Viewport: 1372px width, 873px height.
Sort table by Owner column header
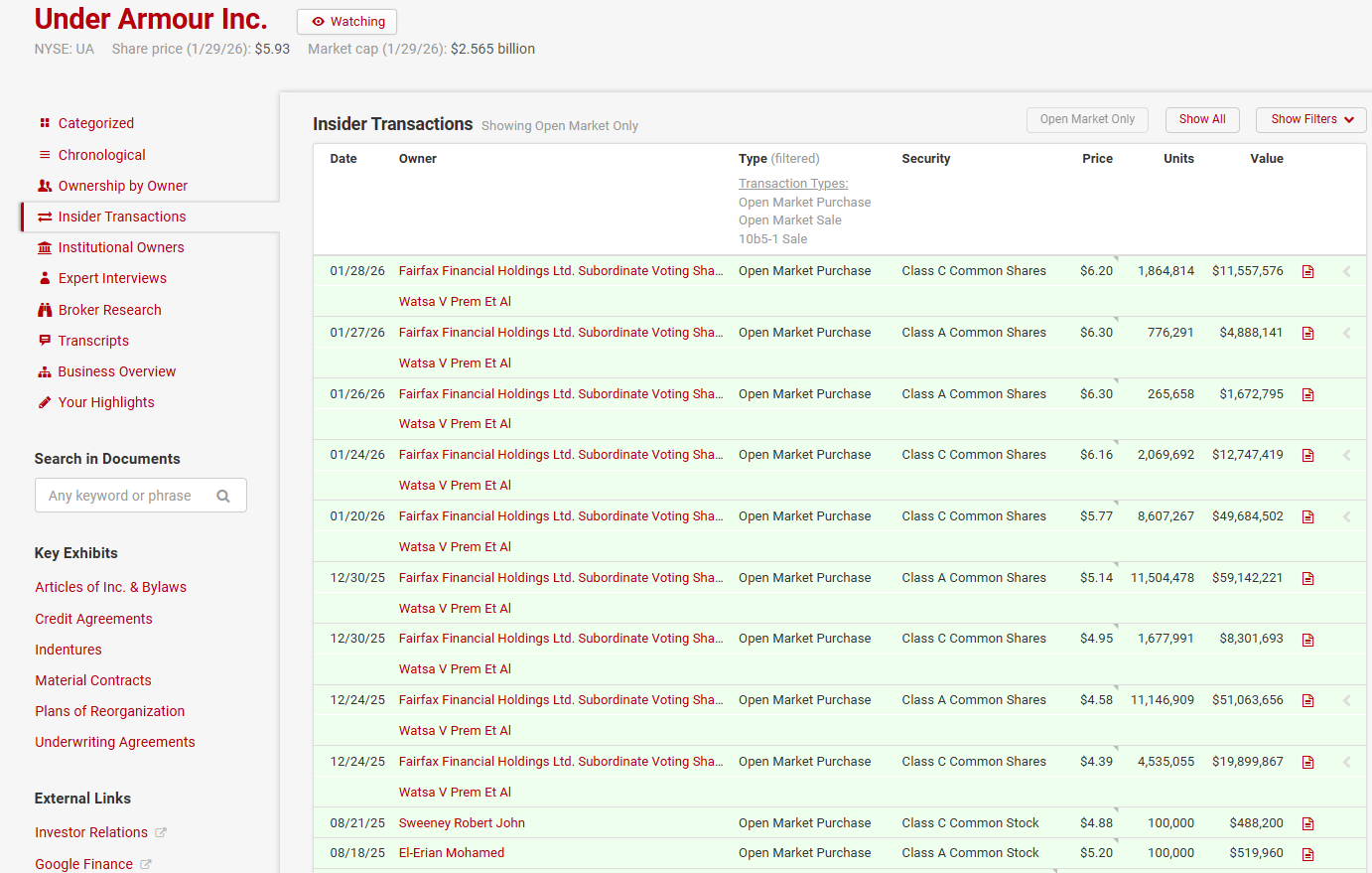418,159
